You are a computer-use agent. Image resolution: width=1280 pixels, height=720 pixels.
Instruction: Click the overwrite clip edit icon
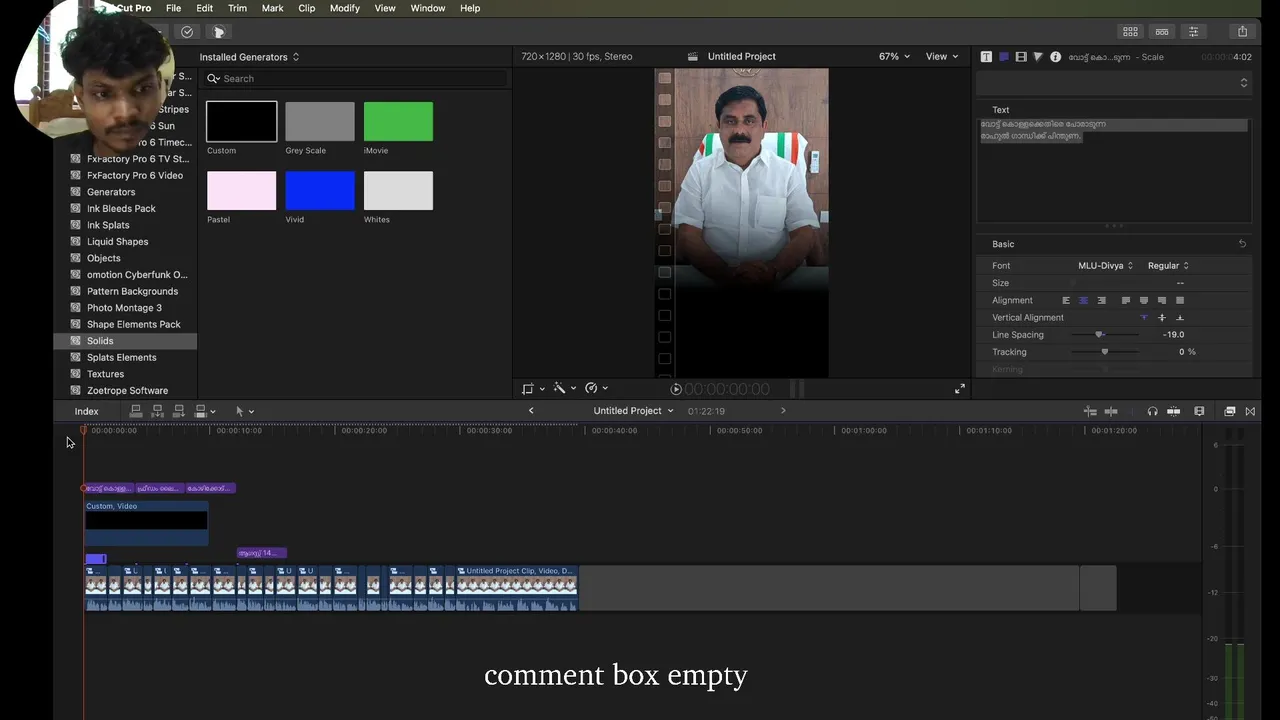tap(201, 411)
